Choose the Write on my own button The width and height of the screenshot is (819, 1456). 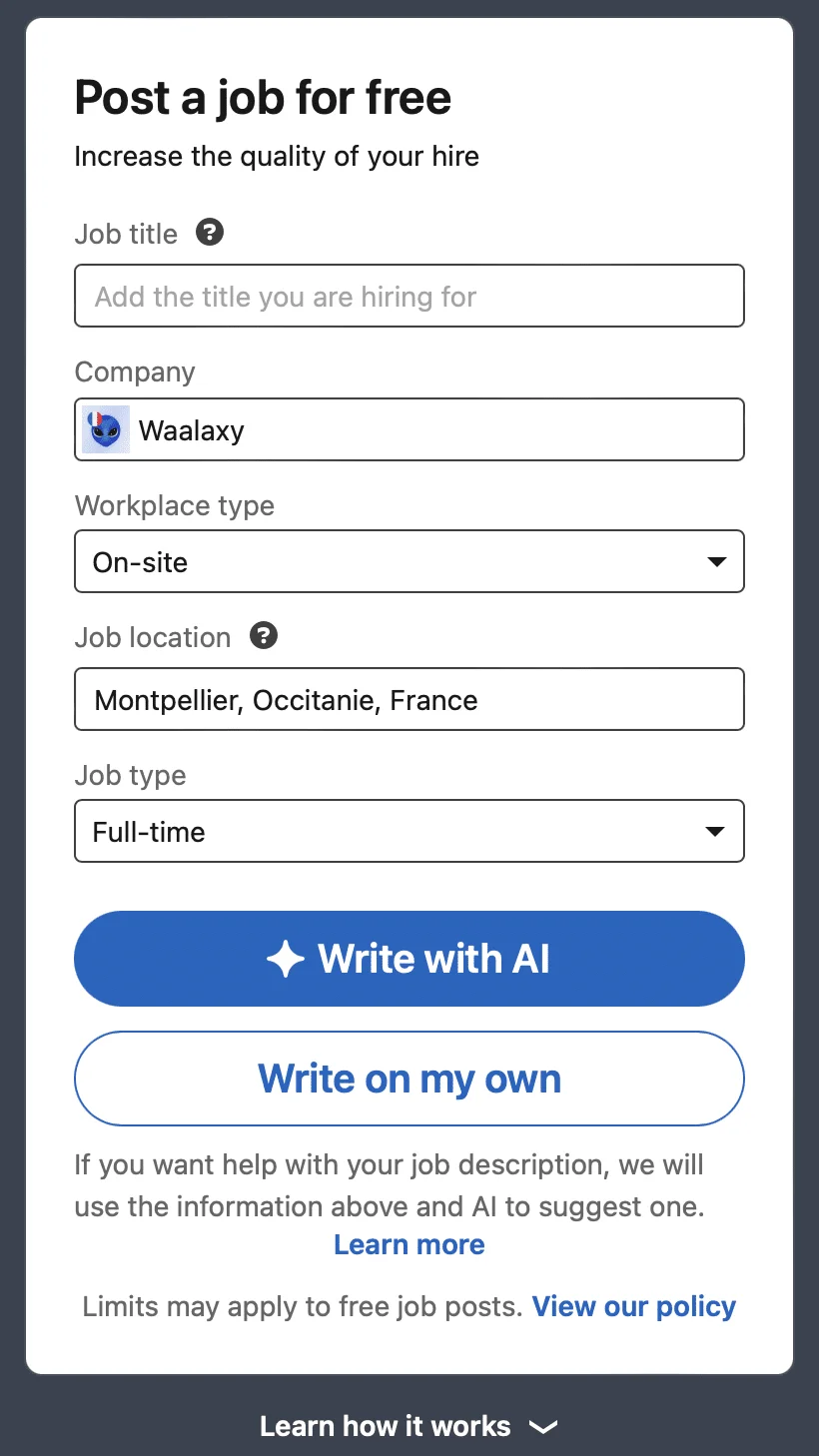tap(409, 1079)
